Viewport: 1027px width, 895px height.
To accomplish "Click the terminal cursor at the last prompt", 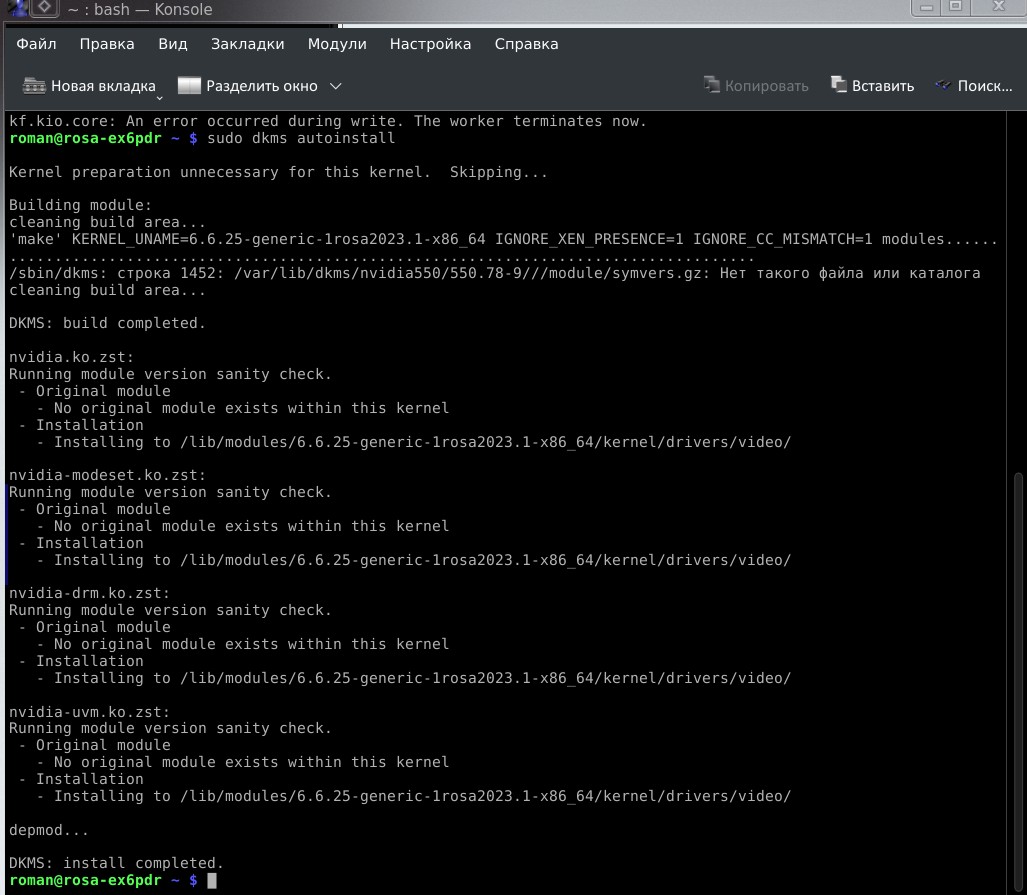I will point(212,881).
